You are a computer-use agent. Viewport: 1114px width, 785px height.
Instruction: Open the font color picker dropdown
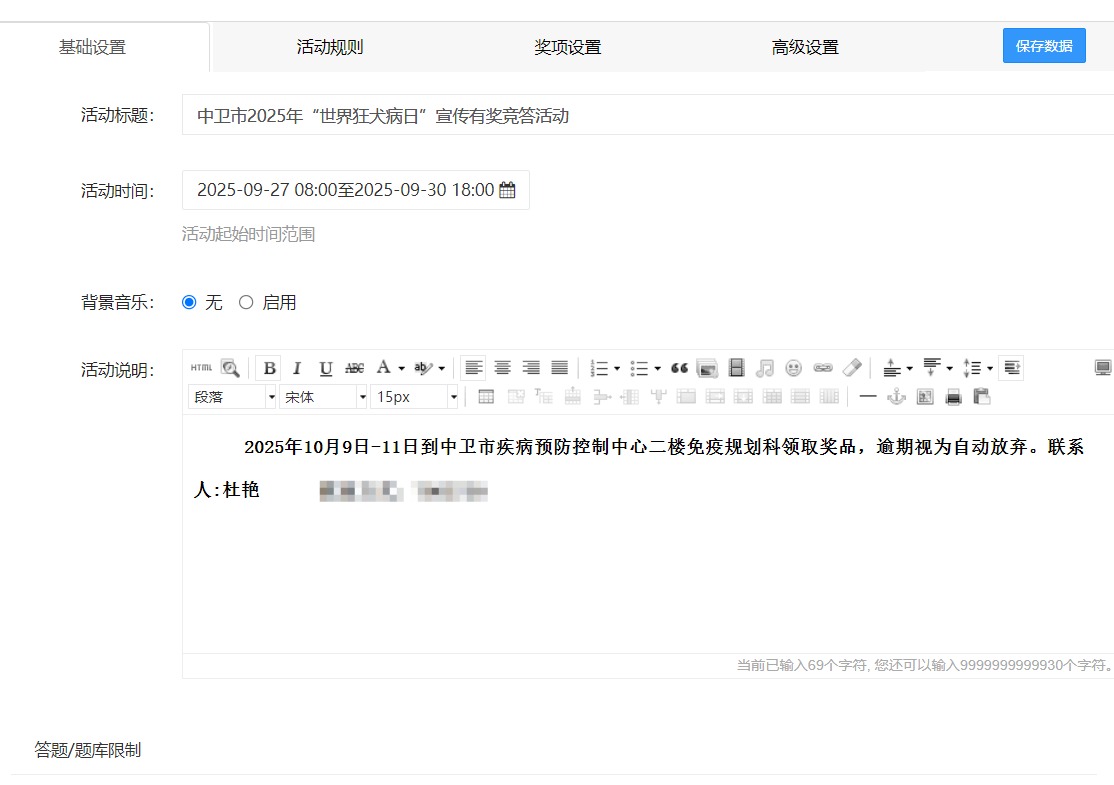[x=401, y=368]
